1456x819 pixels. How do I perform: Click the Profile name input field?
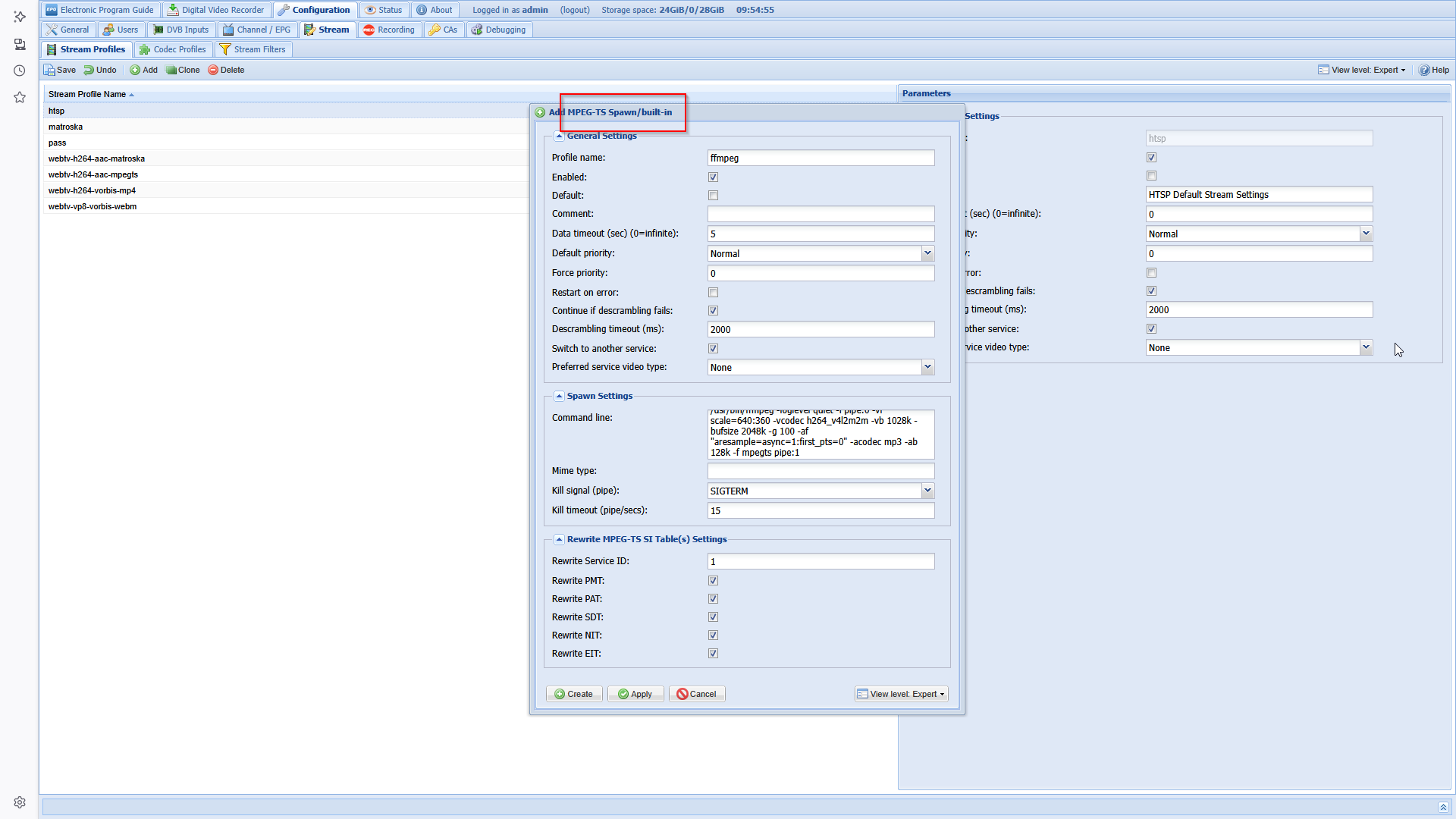pyautogui.click(x=821, y=158)
